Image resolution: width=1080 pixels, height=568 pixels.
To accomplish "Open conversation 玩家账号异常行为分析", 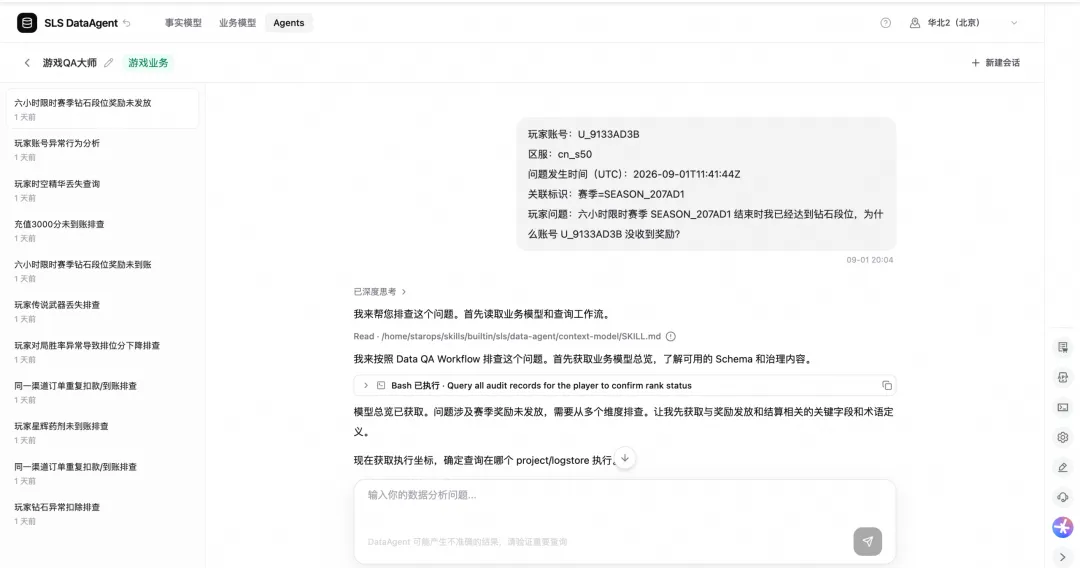I will [103, 149].
